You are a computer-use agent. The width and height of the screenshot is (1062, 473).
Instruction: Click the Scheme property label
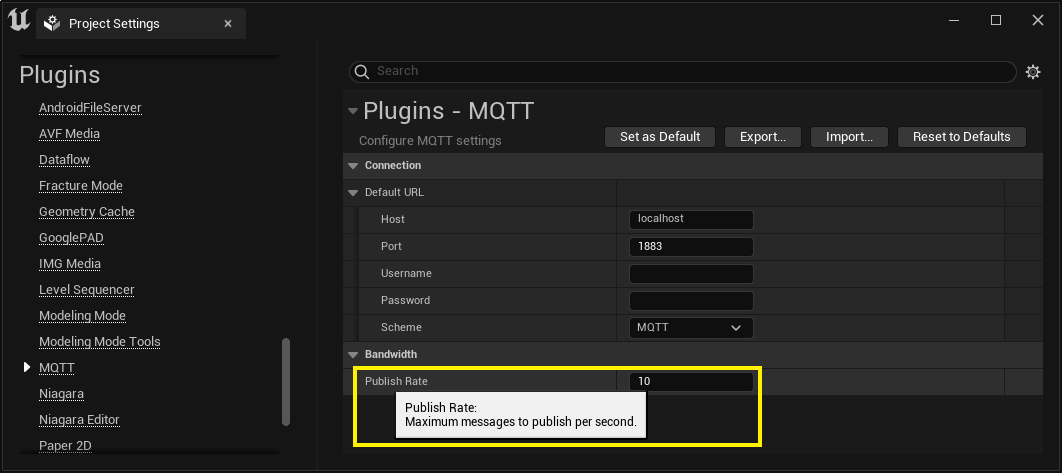click(401, 327)
